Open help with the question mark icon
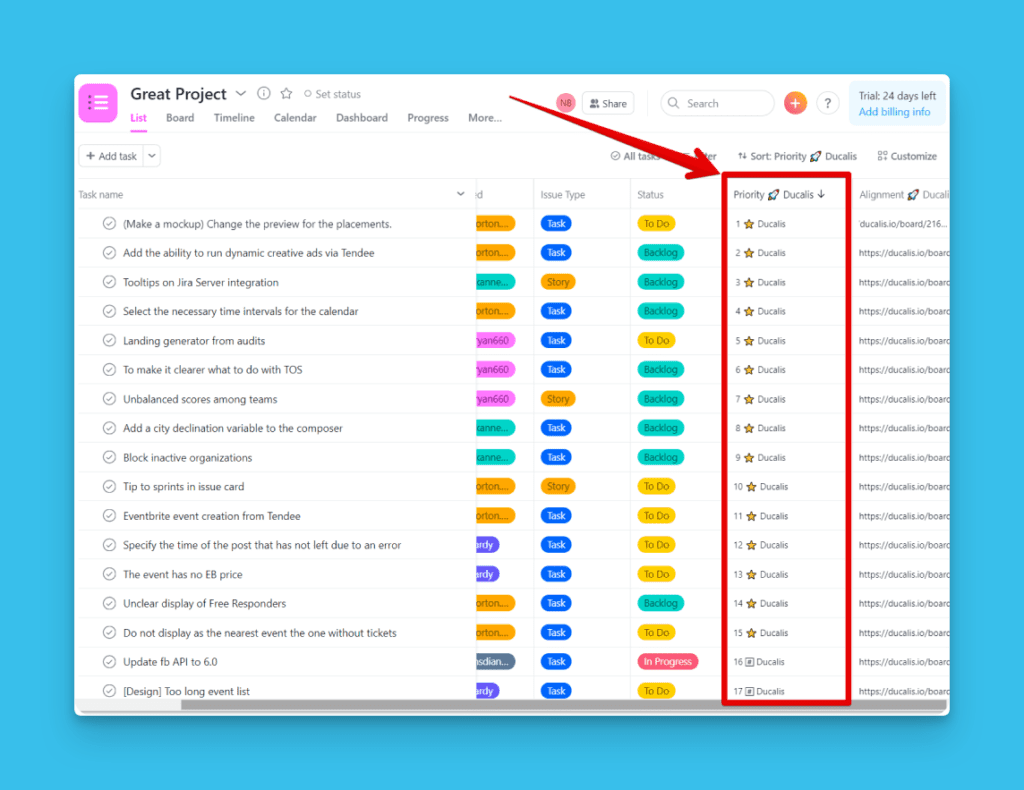 827,103
